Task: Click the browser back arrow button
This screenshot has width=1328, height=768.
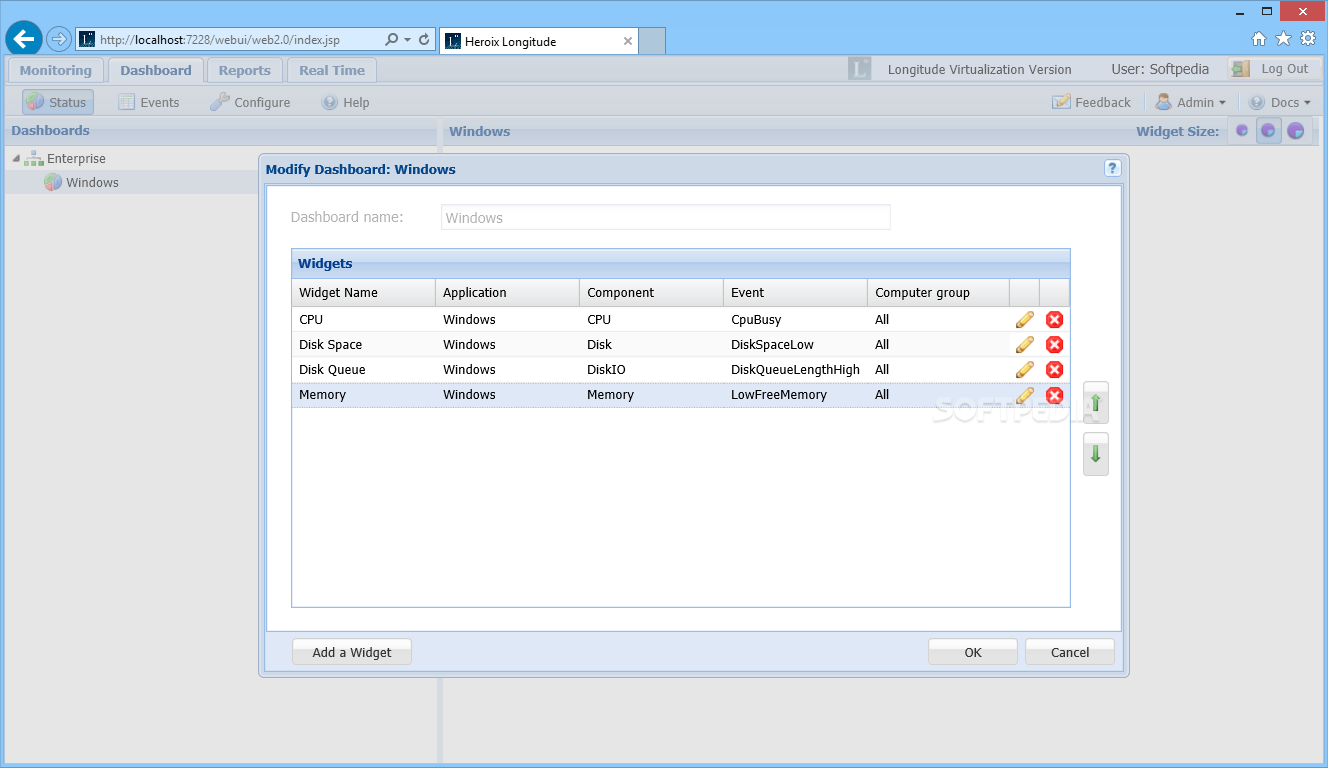Action: pyautogui.click(x=24, y=40)
